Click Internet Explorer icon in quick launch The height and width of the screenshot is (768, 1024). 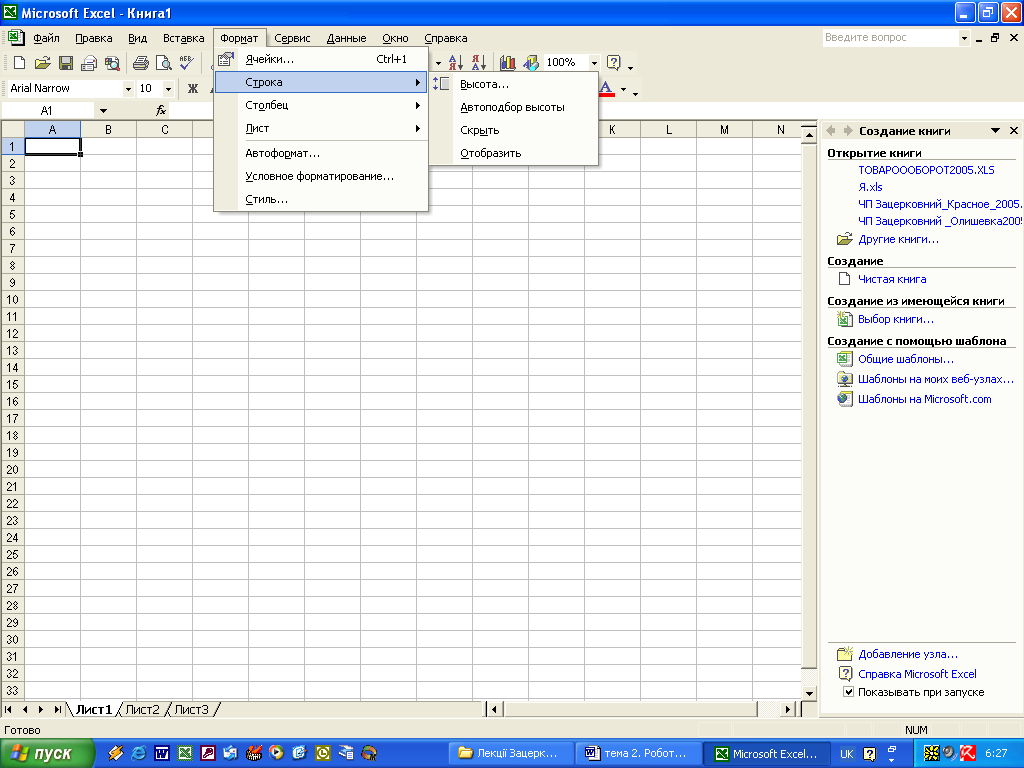(138, 753)
